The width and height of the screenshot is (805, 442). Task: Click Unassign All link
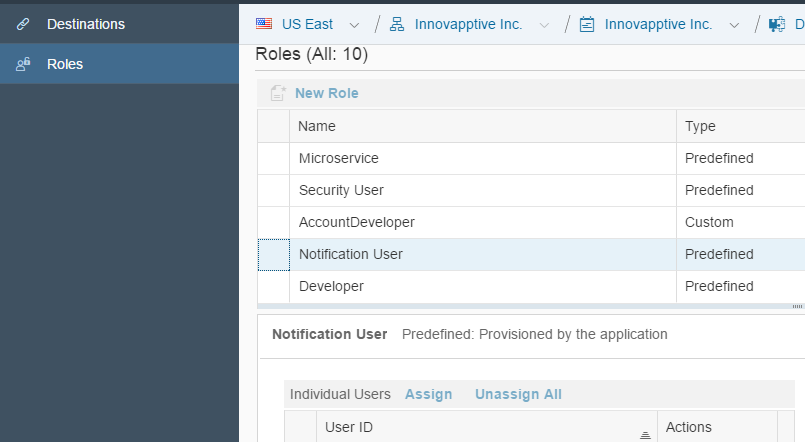518,394
